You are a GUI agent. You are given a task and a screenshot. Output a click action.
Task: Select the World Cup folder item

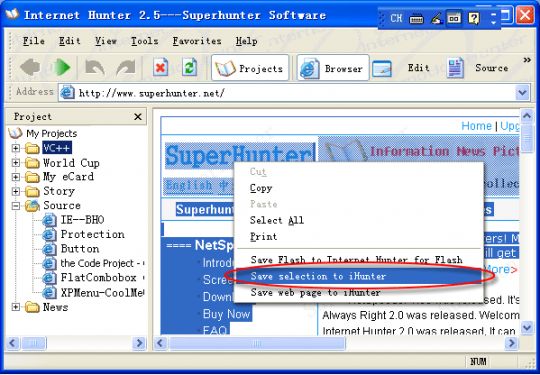click(71, 163)
